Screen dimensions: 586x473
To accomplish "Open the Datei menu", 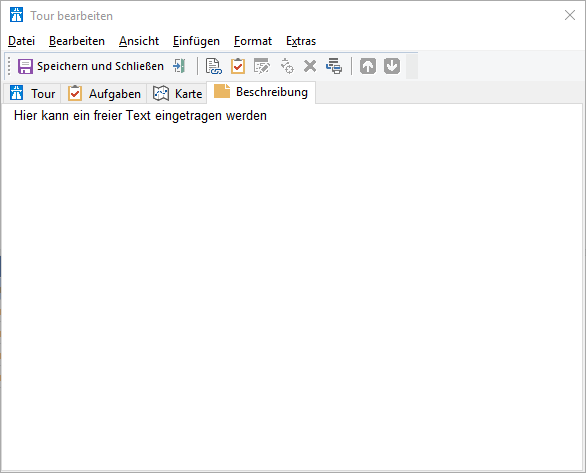I will [21, 41].
